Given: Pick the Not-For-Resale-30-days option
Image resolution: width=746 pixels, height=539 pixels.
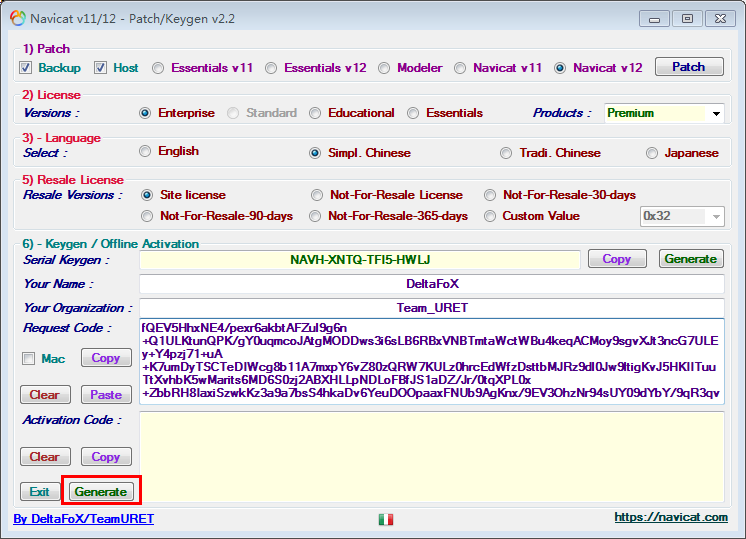Looking at the screenshot, I should 490,195.
